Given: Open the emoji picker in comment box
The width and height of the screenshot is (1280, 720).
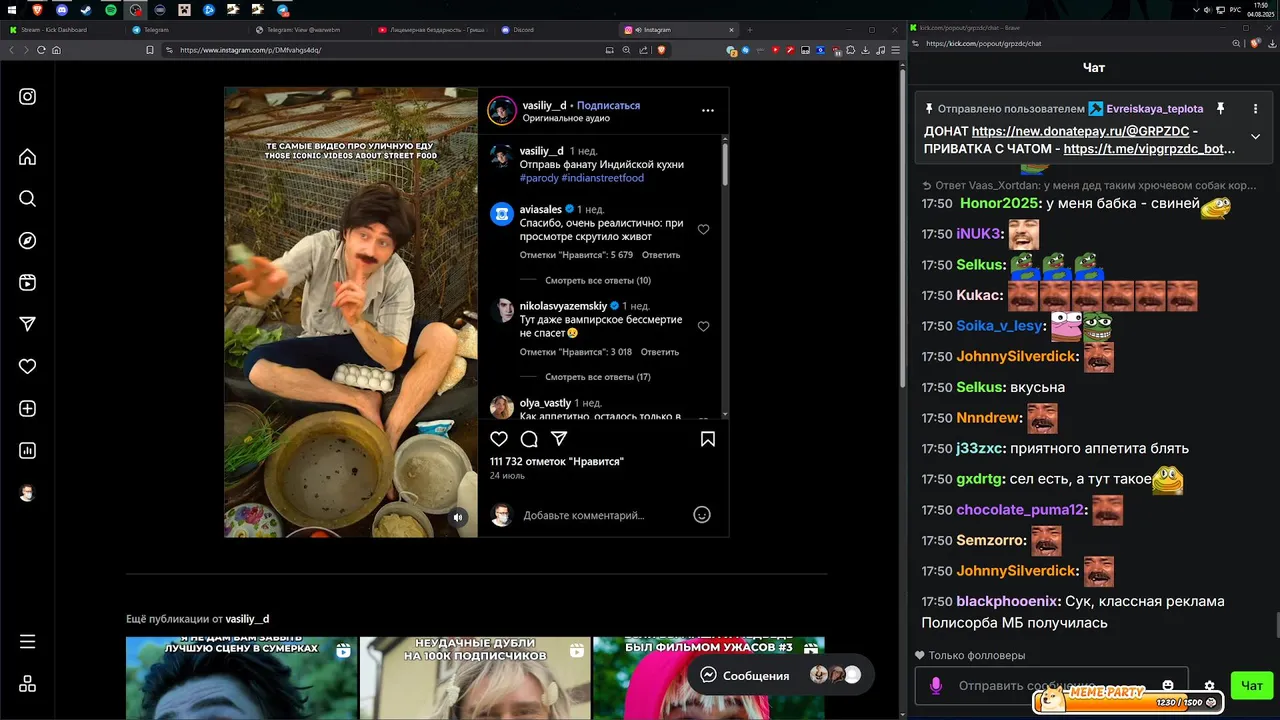Looking at the screenshot, I should 702,515.
